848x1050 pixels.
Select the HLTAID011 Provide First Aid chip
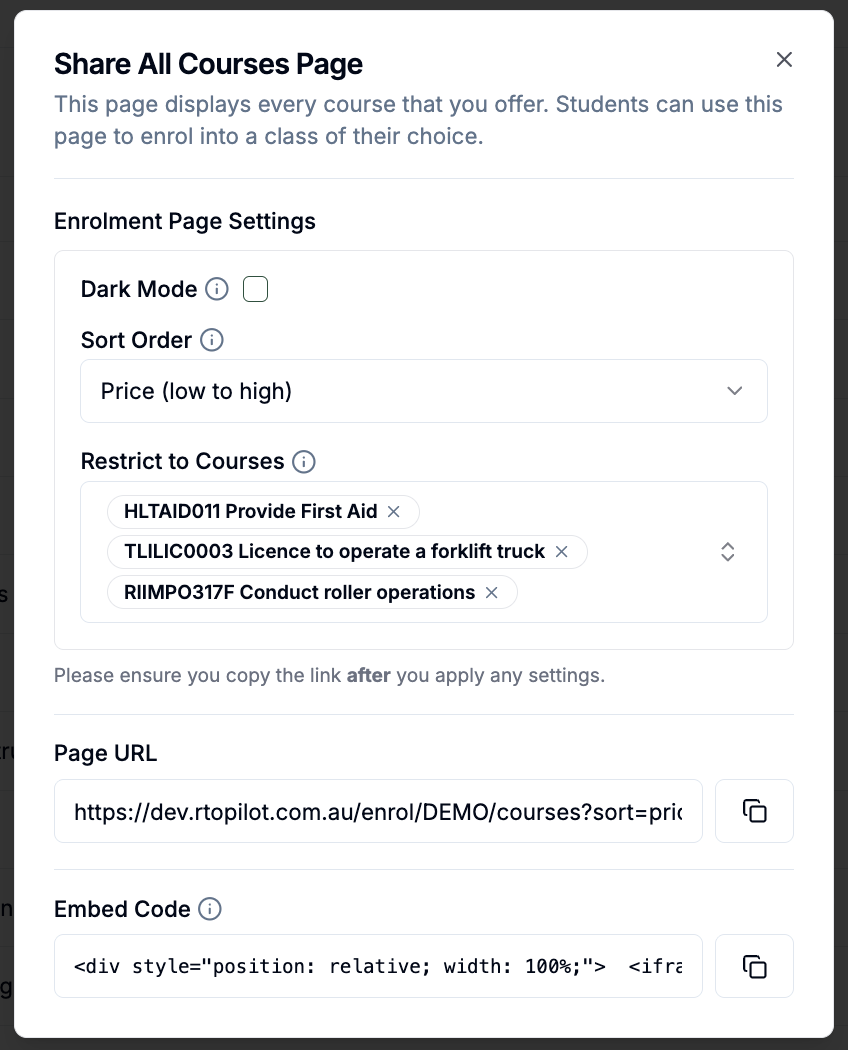point(251,512)
